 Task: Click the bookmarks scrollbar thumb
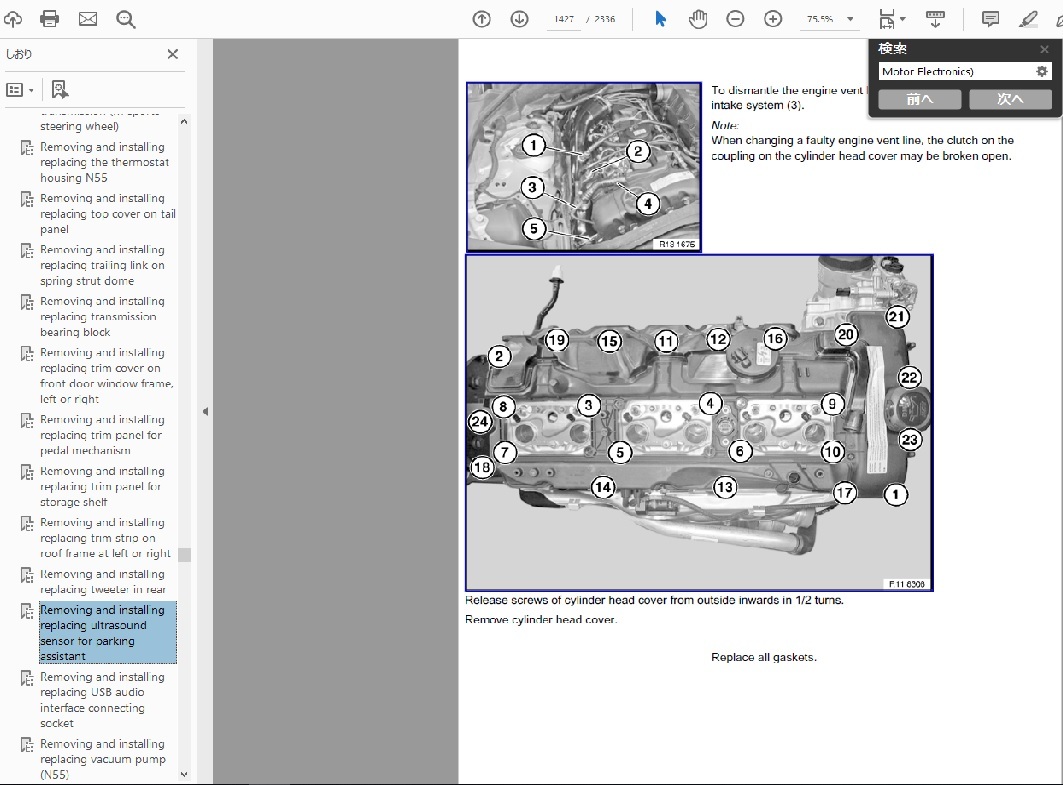coord(184,555)
